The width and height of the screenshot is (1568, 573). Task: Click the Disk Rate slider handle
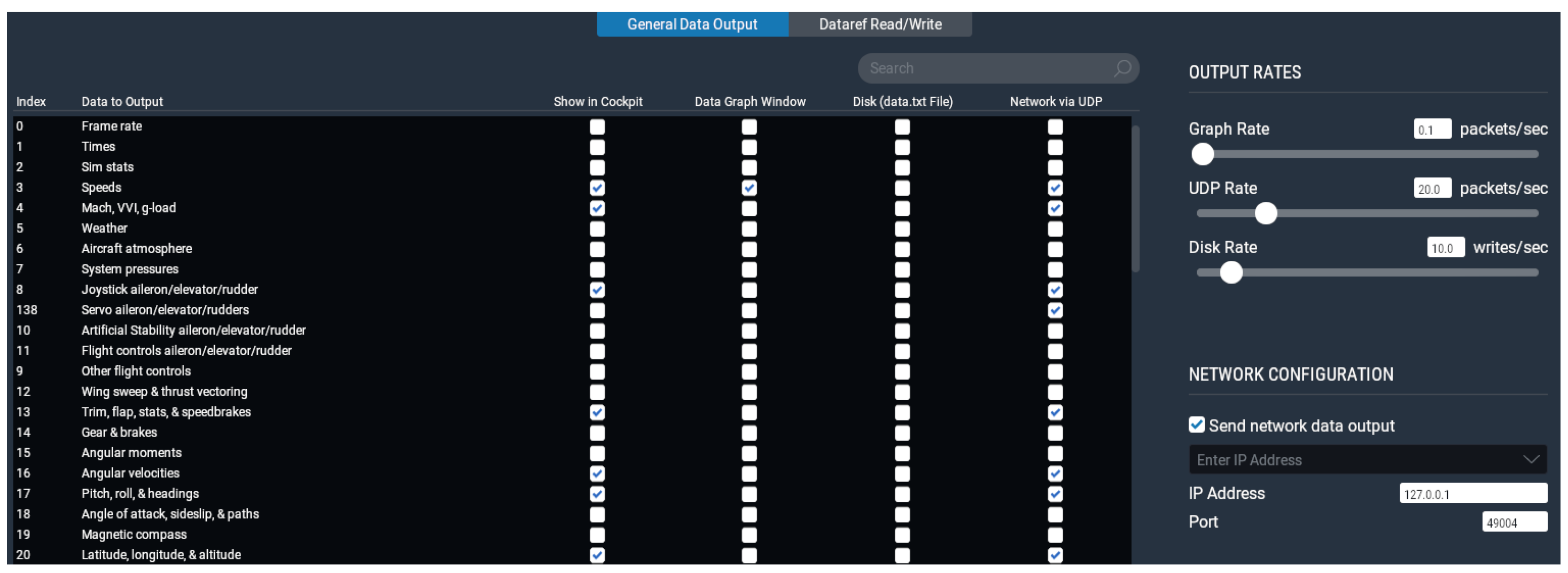(1231, 272)
